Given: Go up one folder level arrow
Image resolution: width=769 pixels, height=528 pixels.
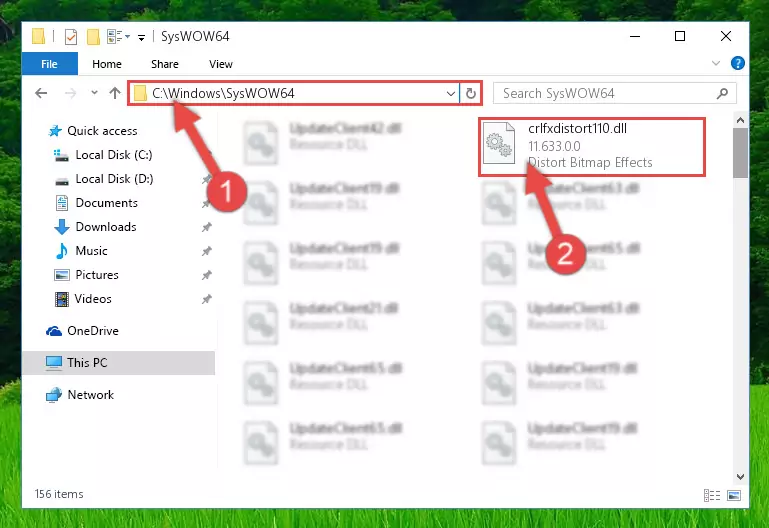Looking at the screenshot, I should tap(115, 93).
